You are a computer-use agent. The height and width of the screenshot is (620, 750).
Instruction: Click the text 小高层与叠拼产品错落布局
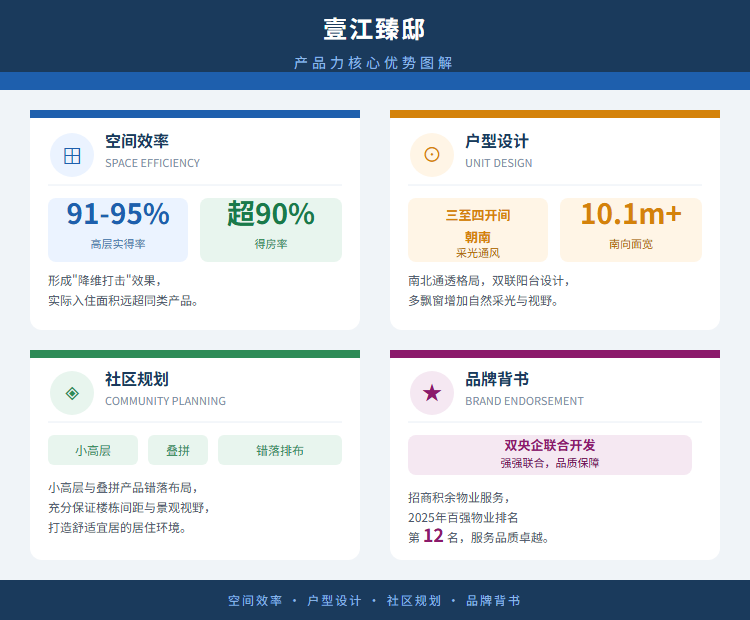[121, 487]
